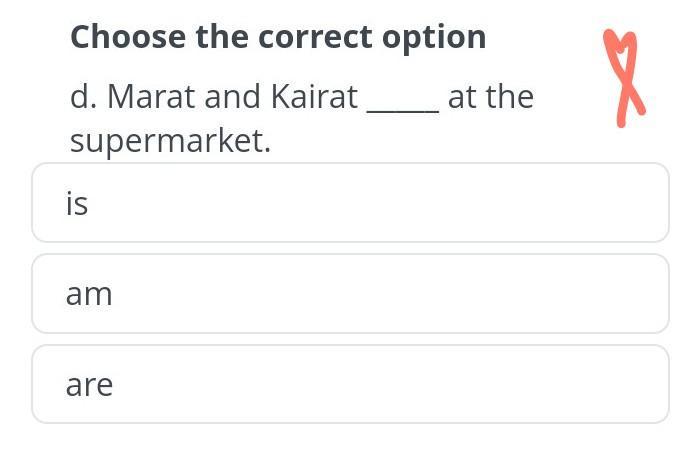Viewport: 699px width, 469px height.
Task: Click the "am" text label
Action: point(89,295)
